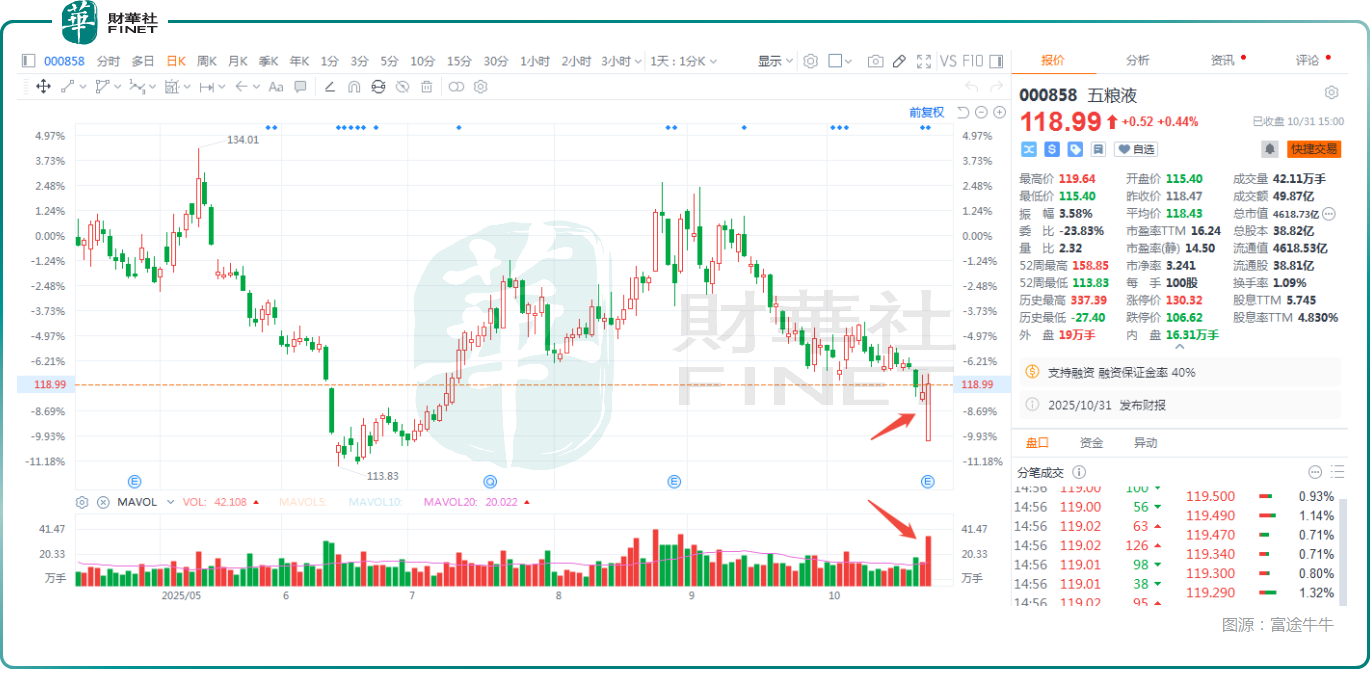The height and width of the screenshot is (689, 1370).
Task: Select the text annotation Aa tool
Action: [x=276, y=87]
